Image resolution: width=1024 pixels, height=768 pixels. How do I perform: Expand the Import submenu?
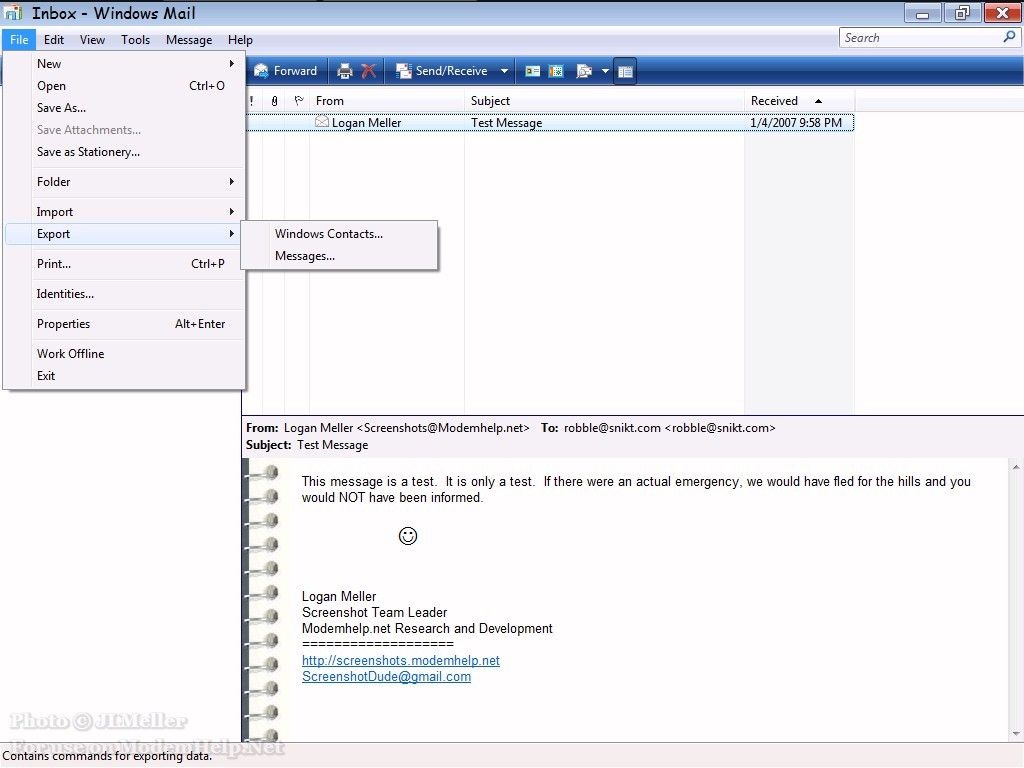pyautogui.click(x=125, y=212)
